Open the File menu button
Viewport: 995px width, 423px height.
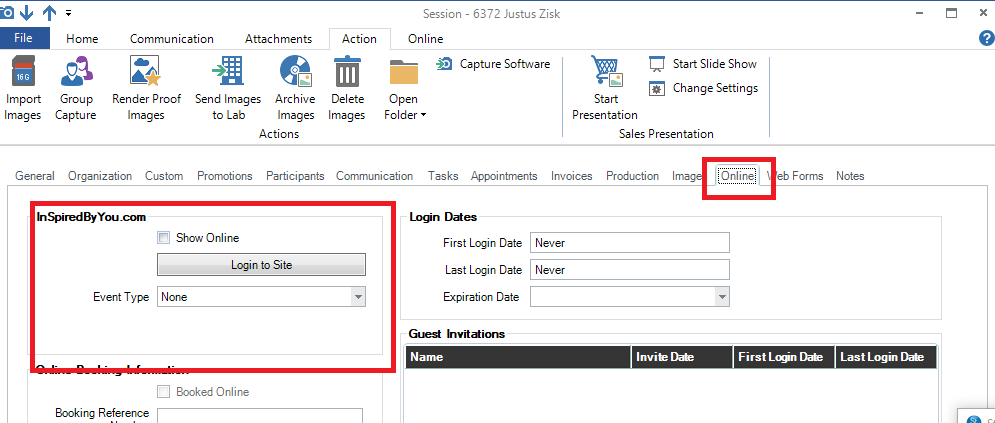click(25, 39)
